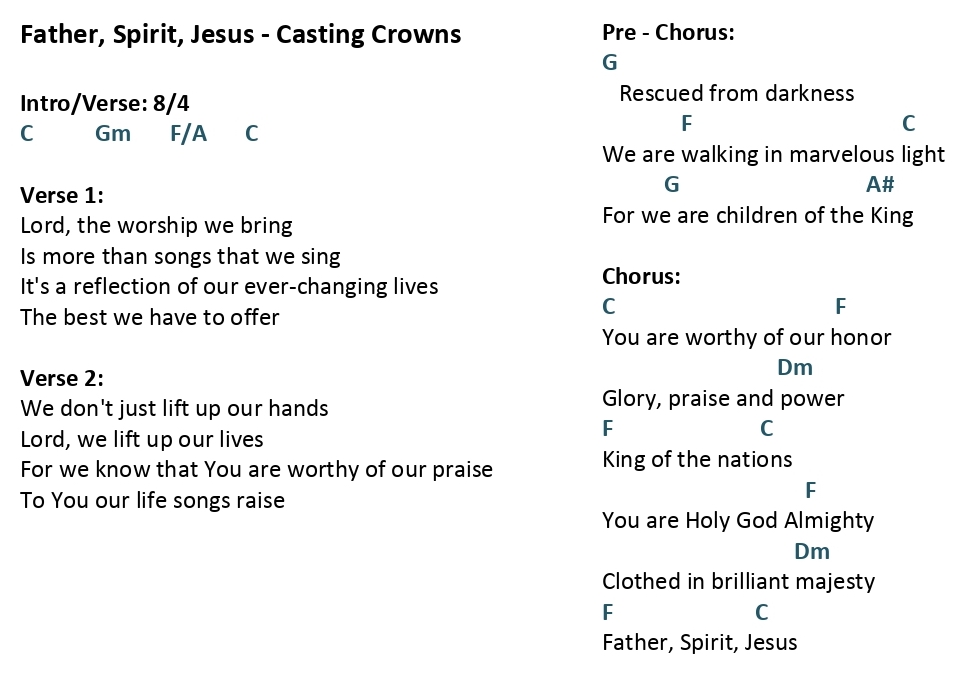Click the lyric King of the nations
The height and width of the screenshot is (684, 973).
[697, 460]
